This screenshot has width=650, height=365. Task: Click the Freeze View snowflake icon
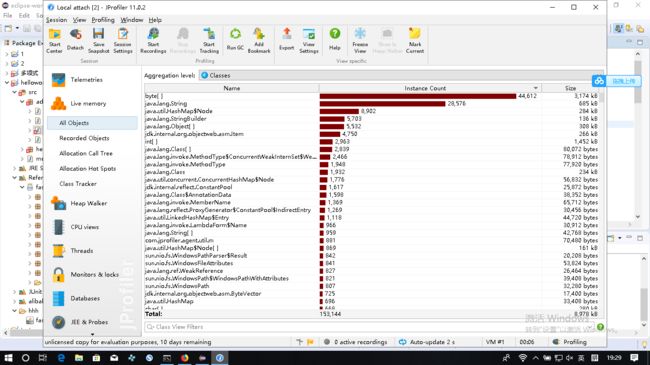point(360,40)
